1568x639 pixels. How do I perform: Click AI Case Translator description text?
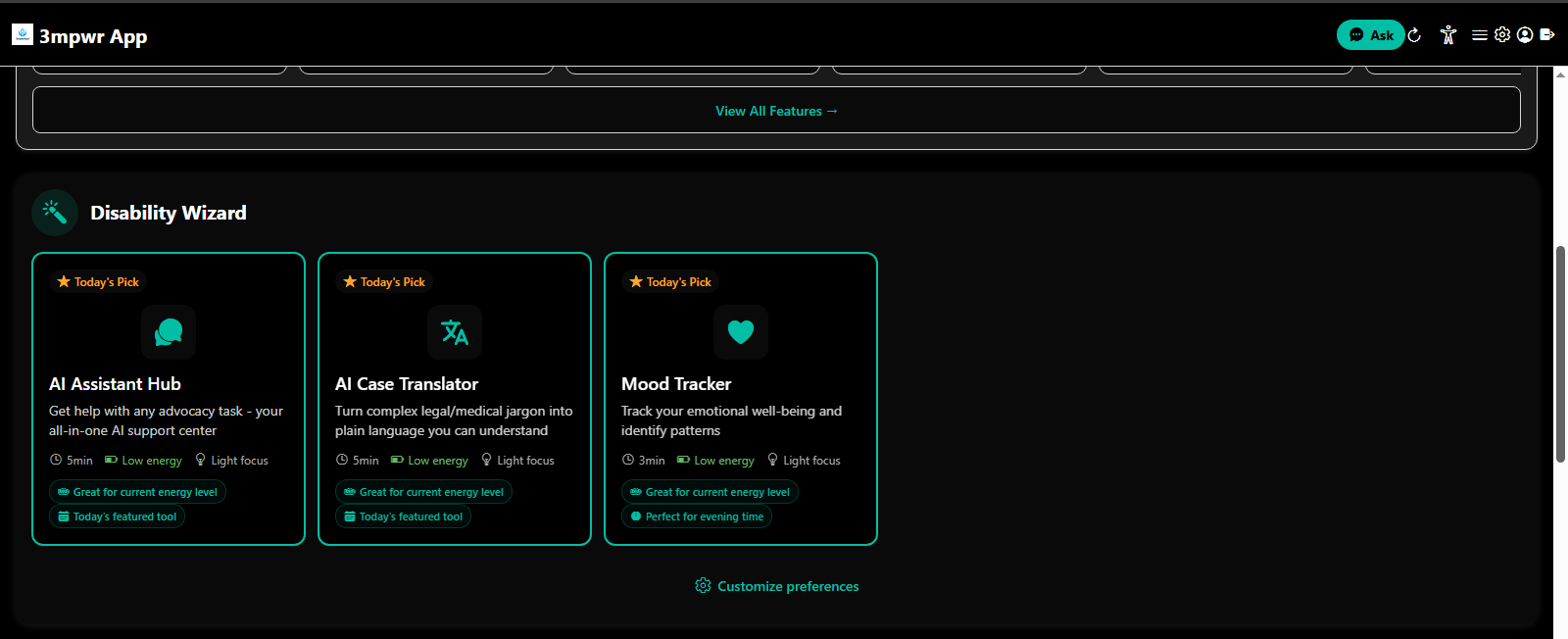[454, 420]
